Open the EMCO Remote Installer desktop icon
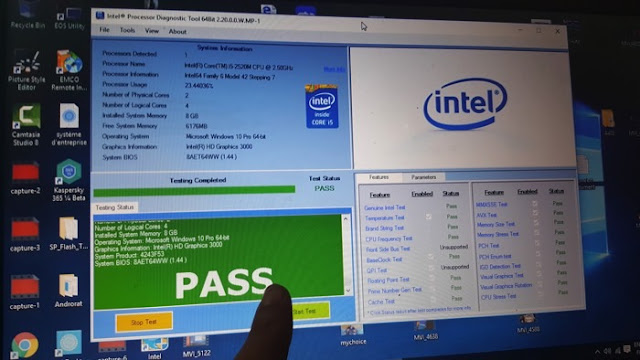Screen dimensions: 640x360 click(69, 70)
